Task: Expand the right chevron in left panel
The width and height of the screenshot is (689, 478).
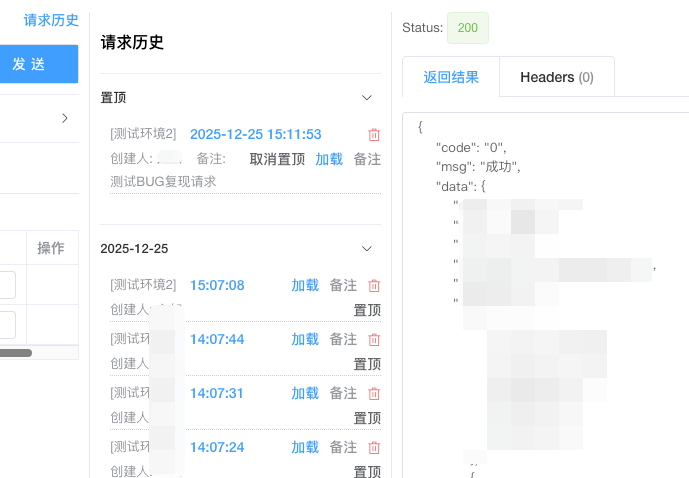Action: [65, 118]
